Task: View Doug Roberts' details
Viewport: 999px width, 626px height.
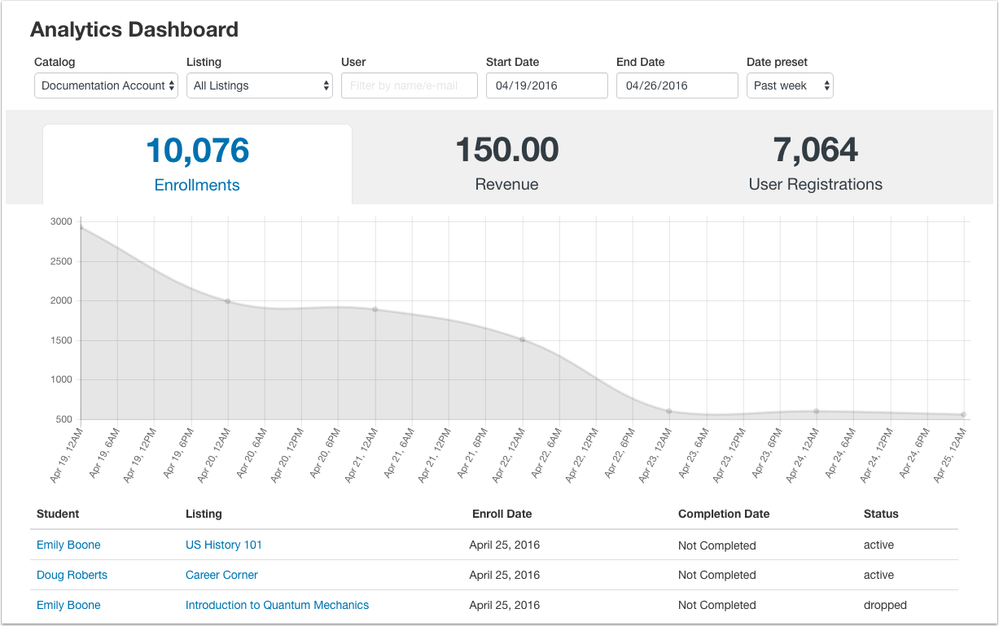Action: point(72,575)
